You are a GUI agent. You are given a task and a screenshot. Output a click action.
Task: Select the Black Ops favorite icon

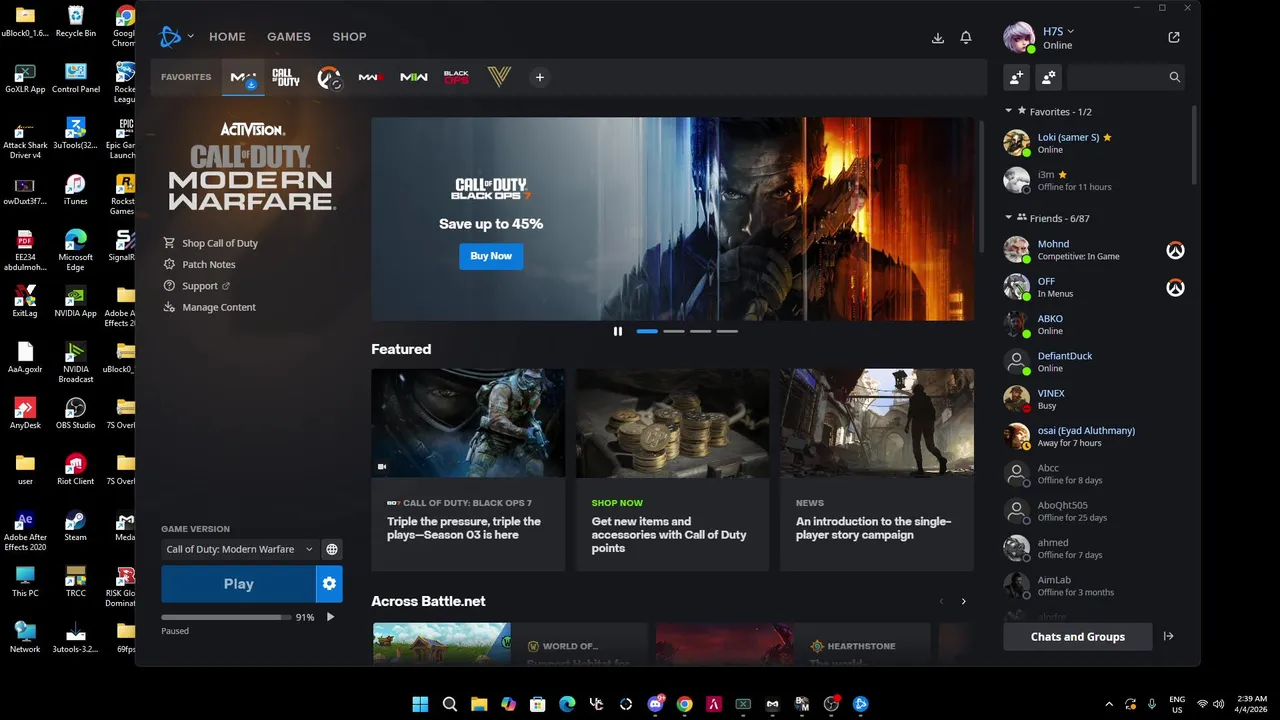pyautogui.click(x=456, y=77)
